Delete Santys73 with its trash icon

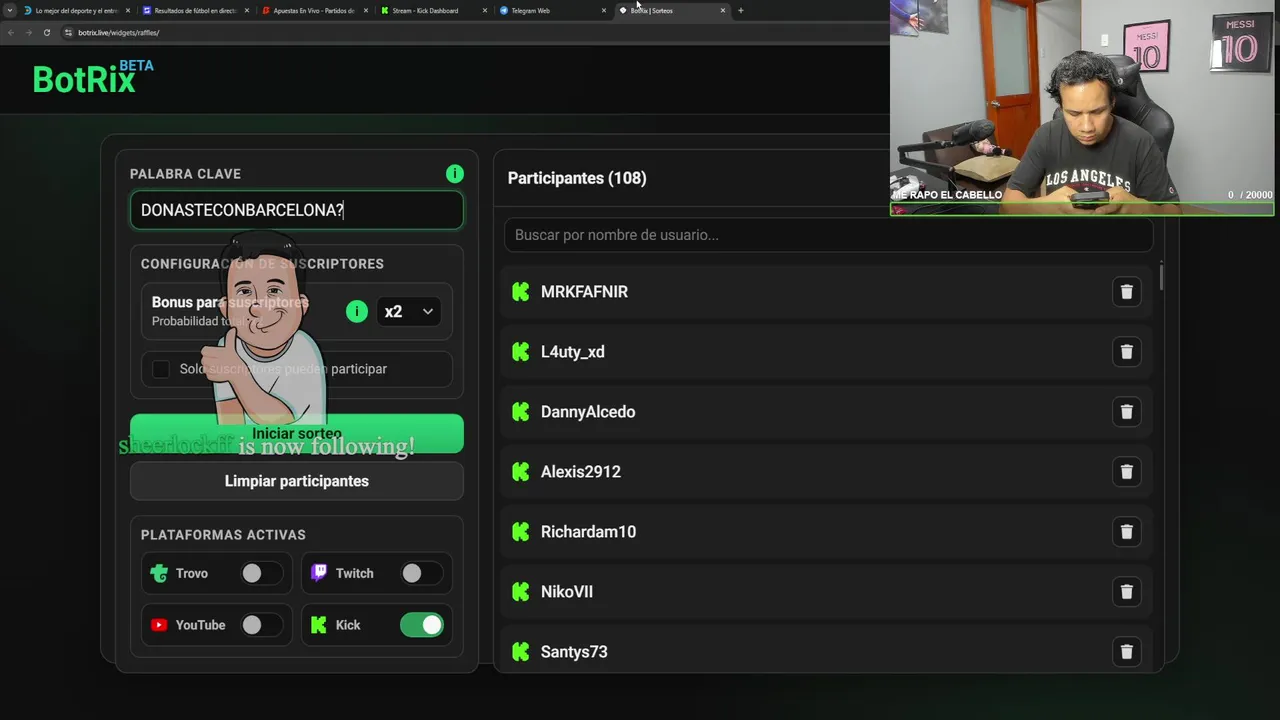click(x=1126, y=652)
